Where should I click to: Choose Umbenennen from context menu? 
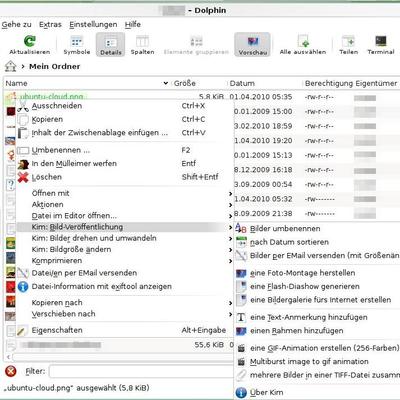coord(125,150)
